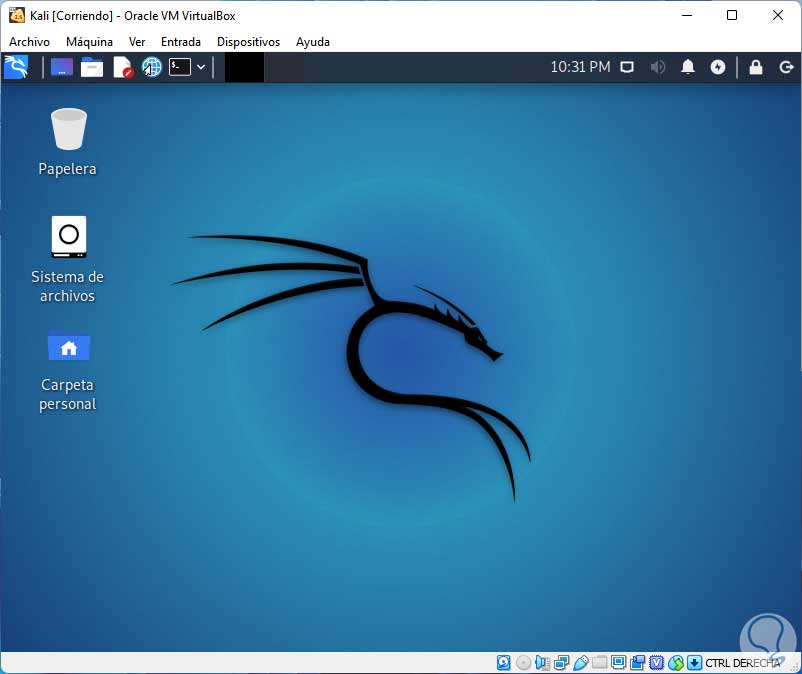Select the first black workspace thumbnail
802x674 pixels.
pos(244,67)
